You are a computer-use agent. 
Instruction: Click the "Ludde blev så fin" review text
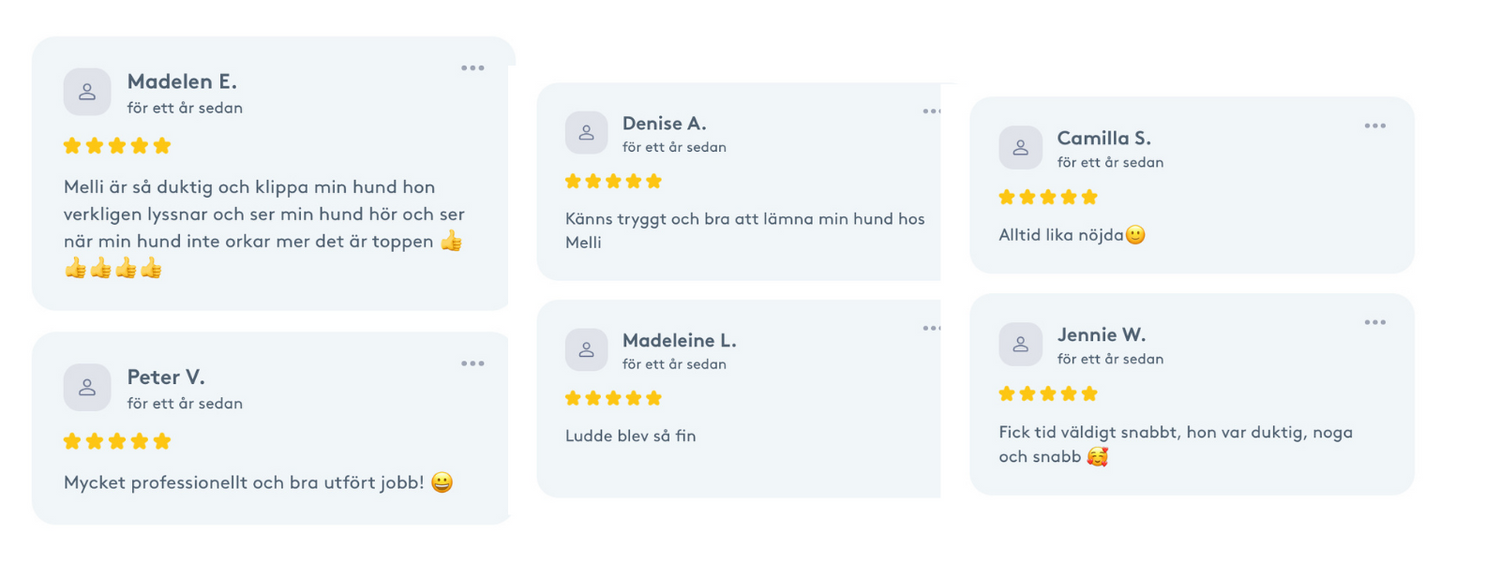630,436
